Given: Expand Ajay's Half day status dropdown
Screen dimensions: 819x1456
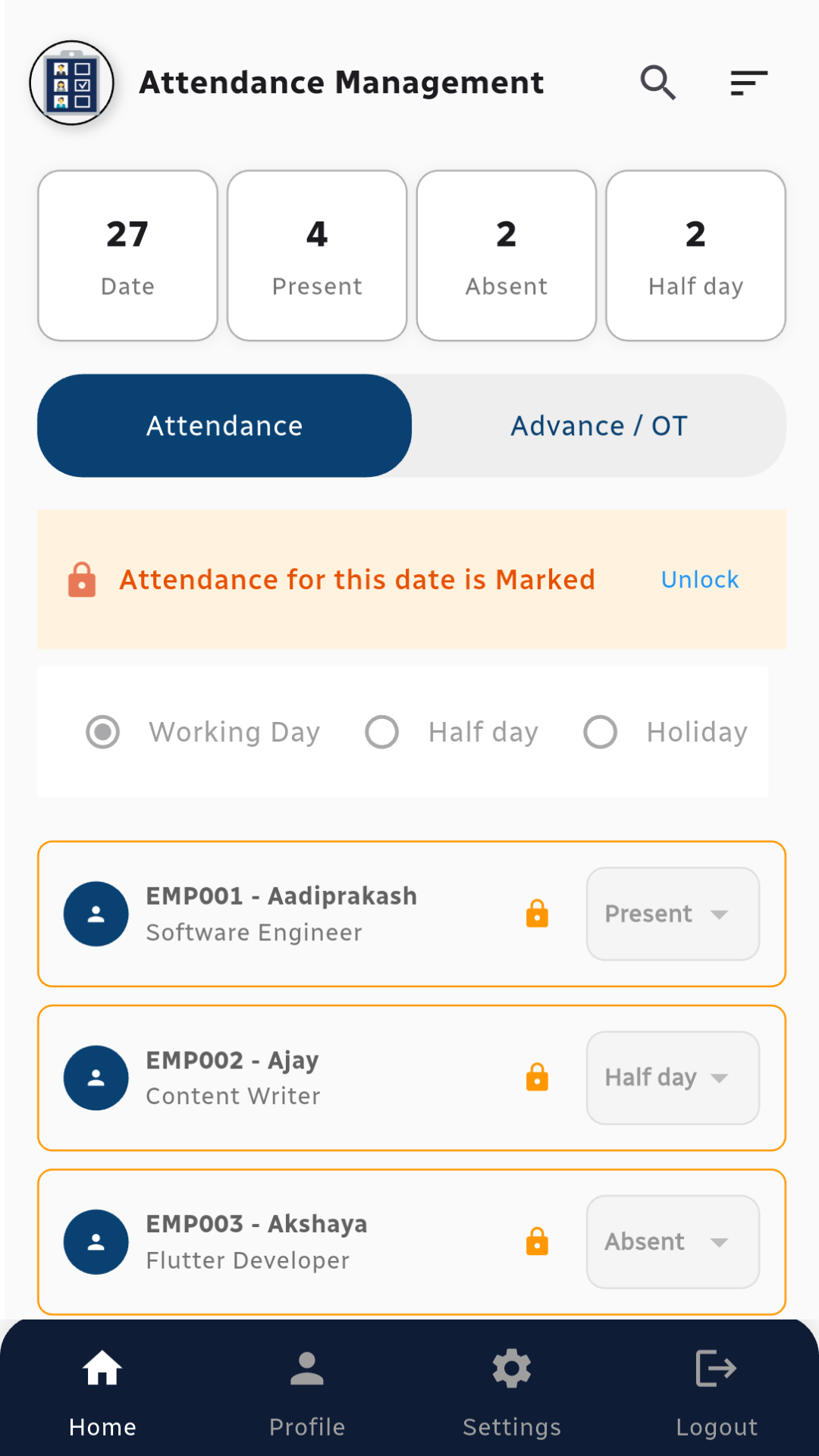Looking at the screenshot, I should (x=673, y=1078).
